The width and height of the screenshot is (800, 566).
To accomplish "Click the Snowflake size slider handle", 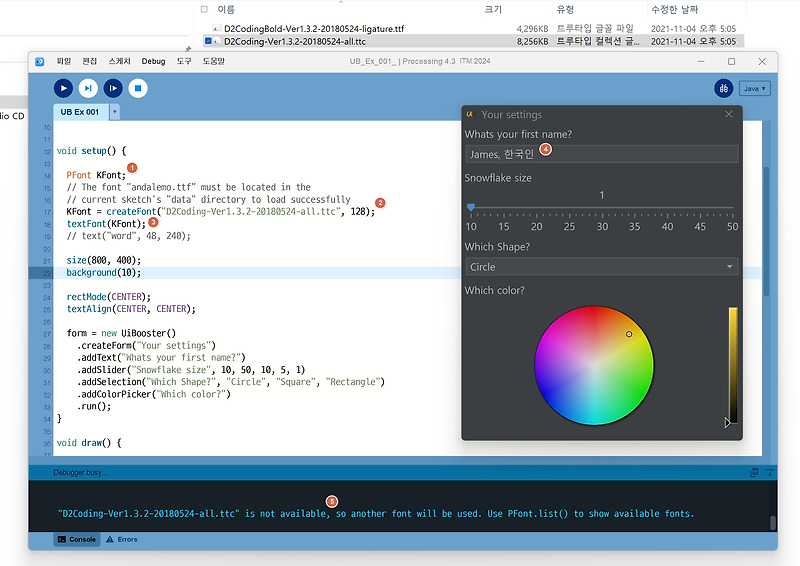I will coord(471,207).
